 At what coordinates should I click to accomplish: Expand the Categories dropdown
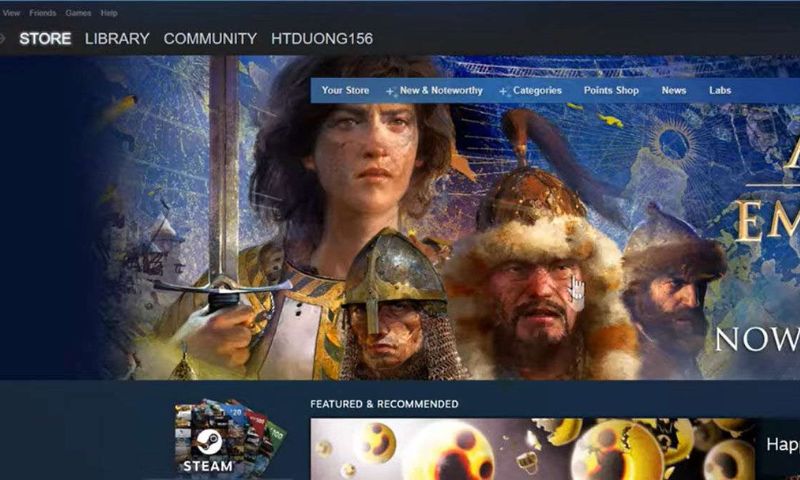tap(537, 90)
